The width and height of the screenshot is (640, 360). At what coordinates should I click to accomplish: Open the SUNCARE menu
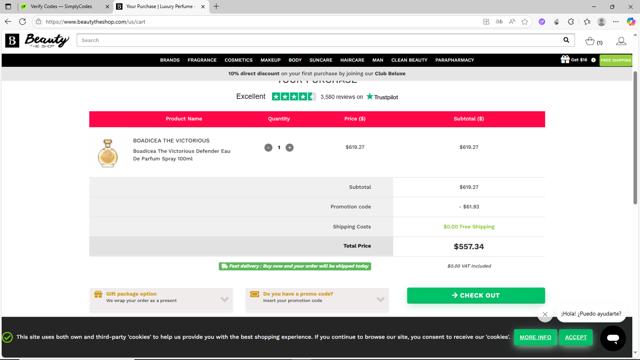click(x=321, y=60)
